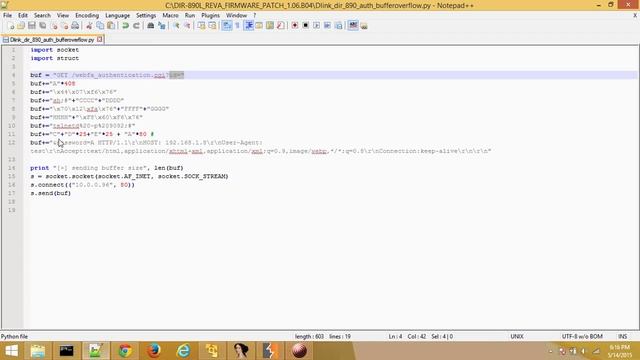Screen dimensions: 640x360
Task: Open the Encoding menu
Action: point(87,16)
